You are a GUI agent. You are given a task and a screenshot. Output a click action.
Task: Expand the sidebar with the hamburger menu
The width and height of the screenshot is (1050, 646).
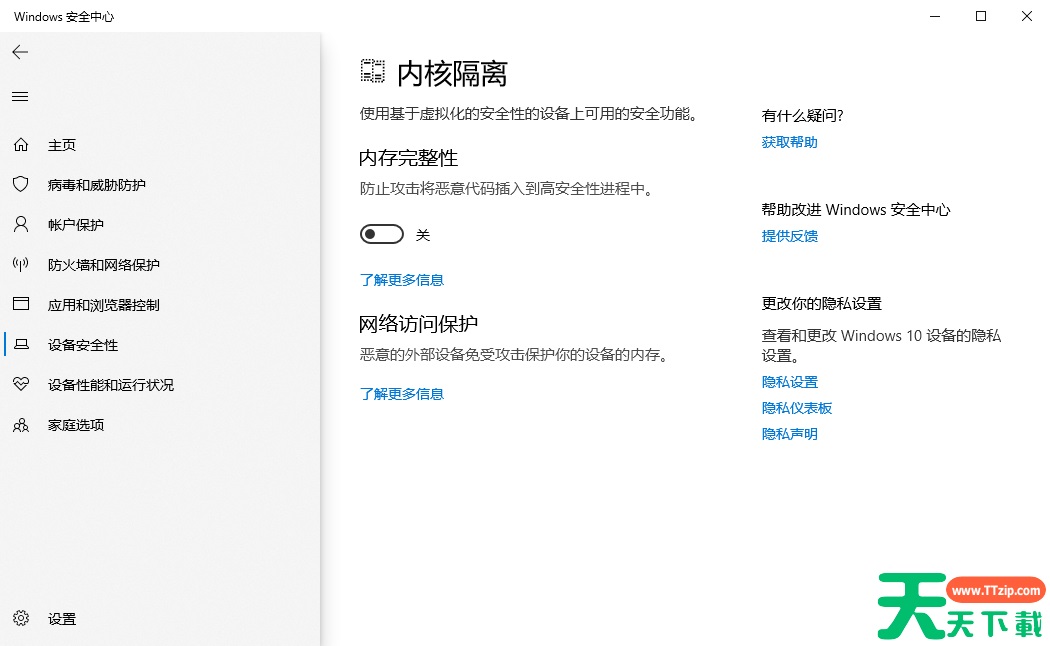tap(20, 96)
